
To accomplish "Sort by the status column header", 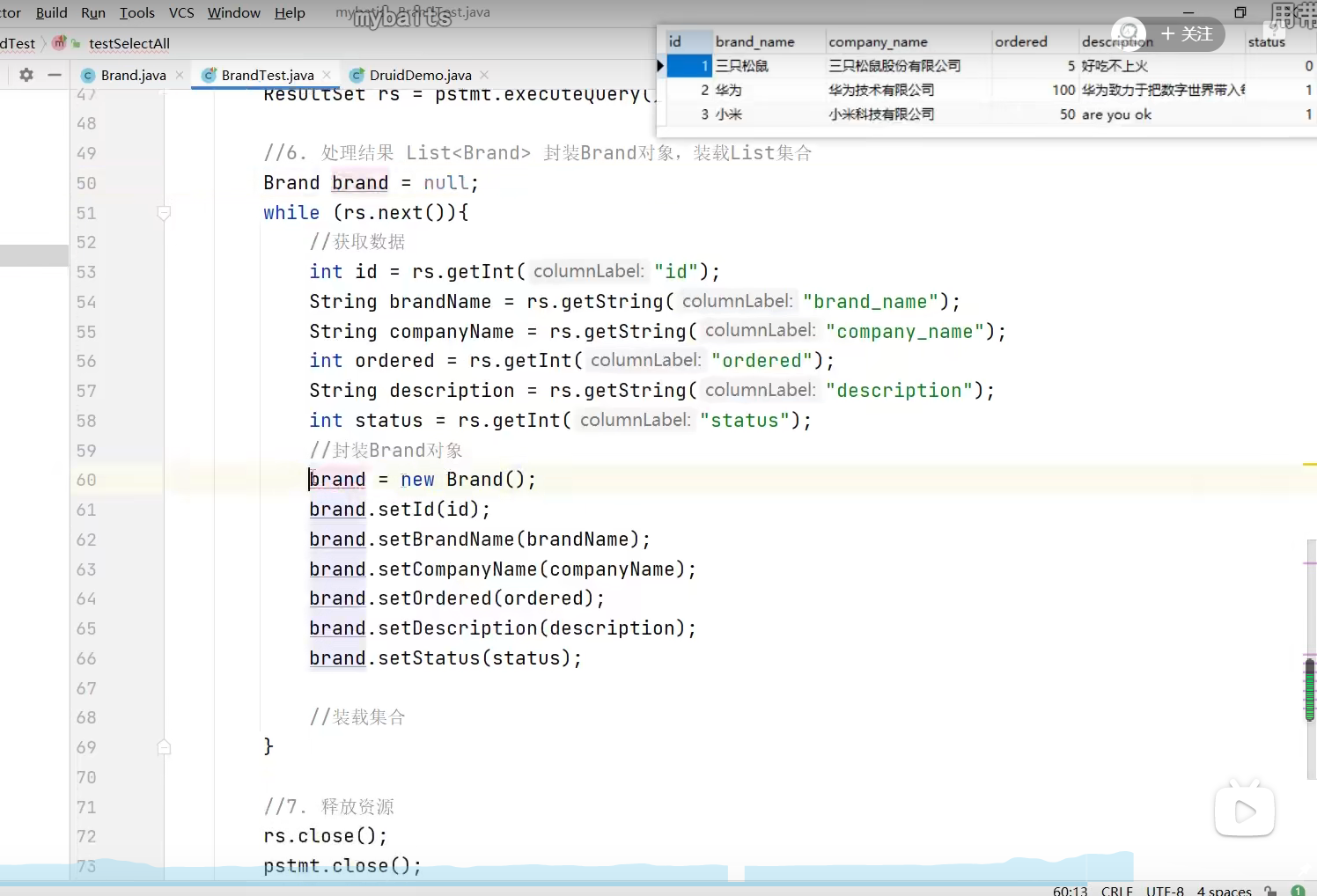I will 1280,41.
